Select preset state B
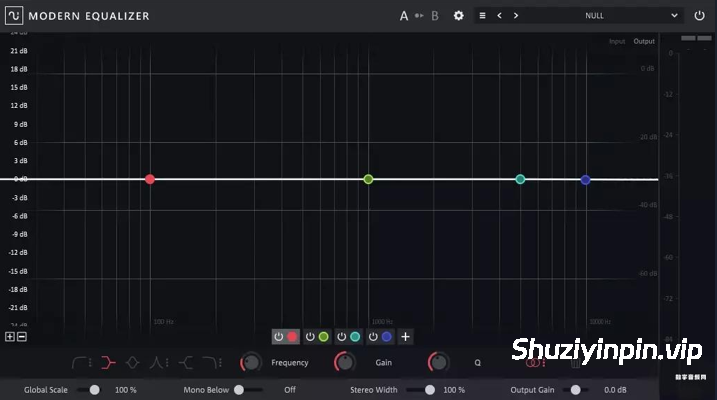Viewport: 717px width, 400px height. (x=434, y=16)
